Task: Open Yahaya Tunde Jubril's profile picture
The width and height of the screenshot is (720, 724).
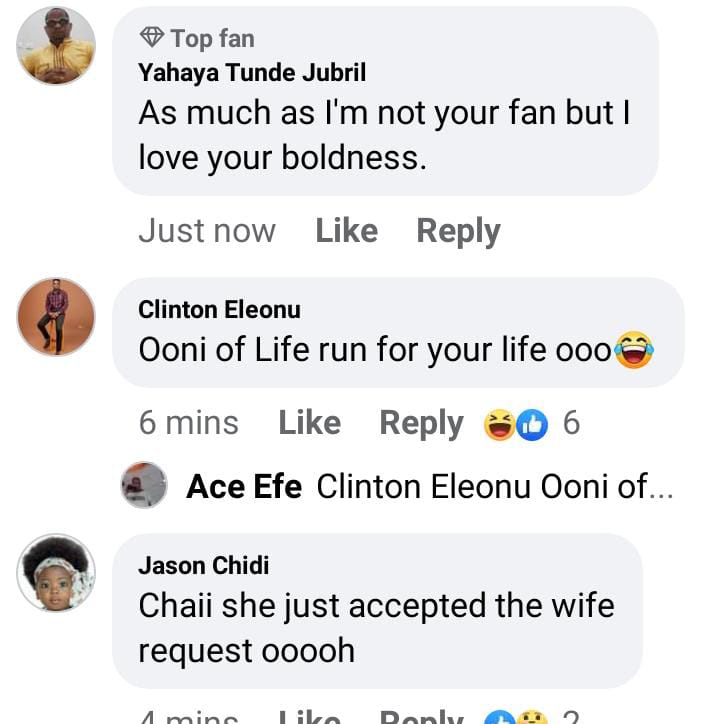Action: coord(56,46)
